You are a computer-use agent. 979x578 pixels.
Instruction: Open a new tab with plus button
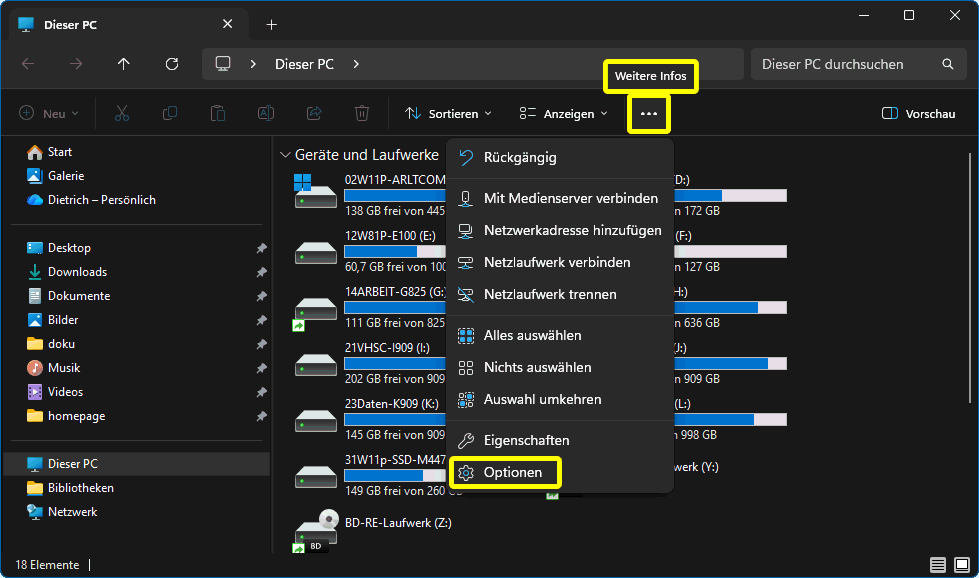pos(271,24)
